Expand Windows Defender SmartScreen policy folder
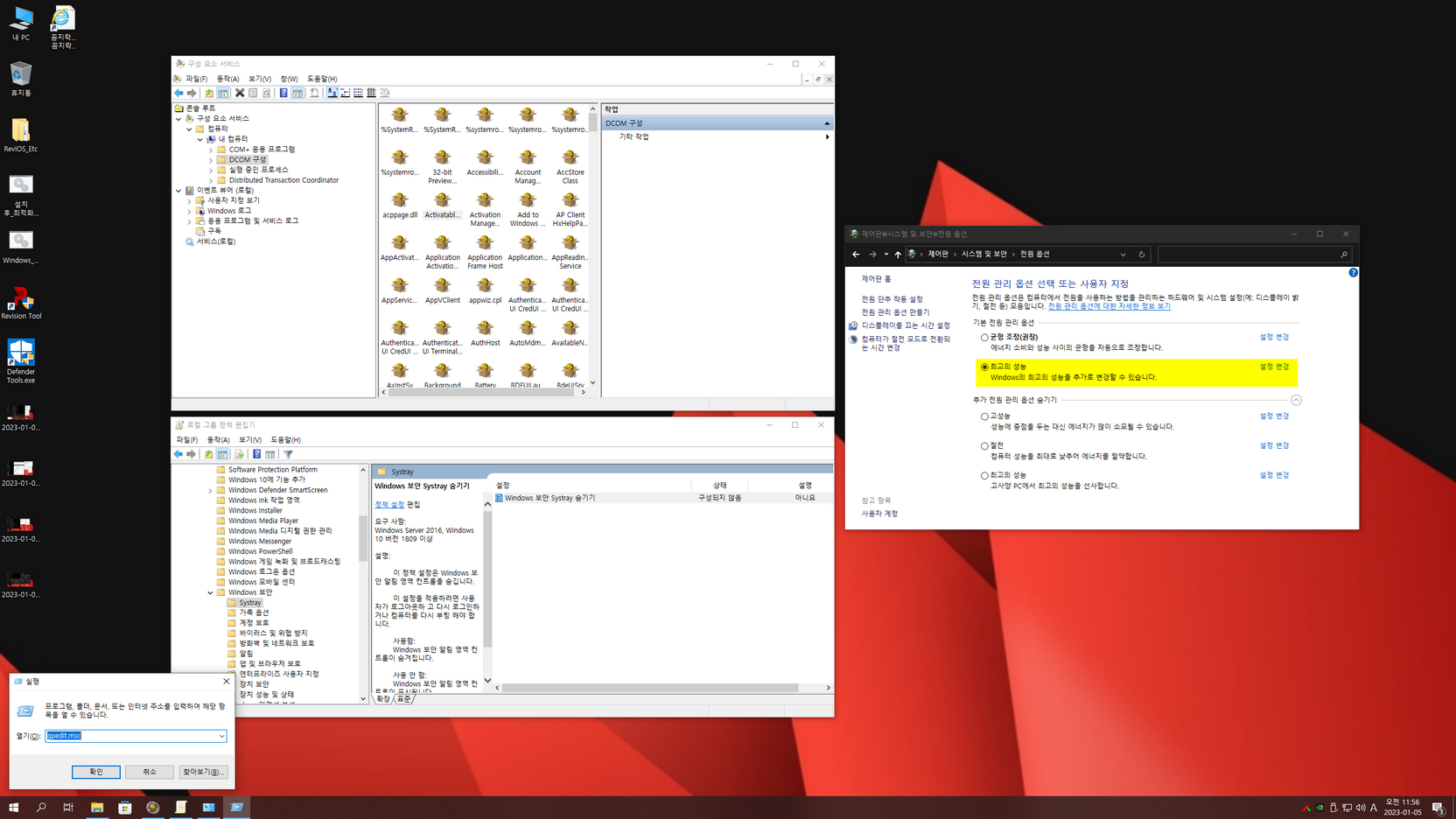 (x=210, y=490)
